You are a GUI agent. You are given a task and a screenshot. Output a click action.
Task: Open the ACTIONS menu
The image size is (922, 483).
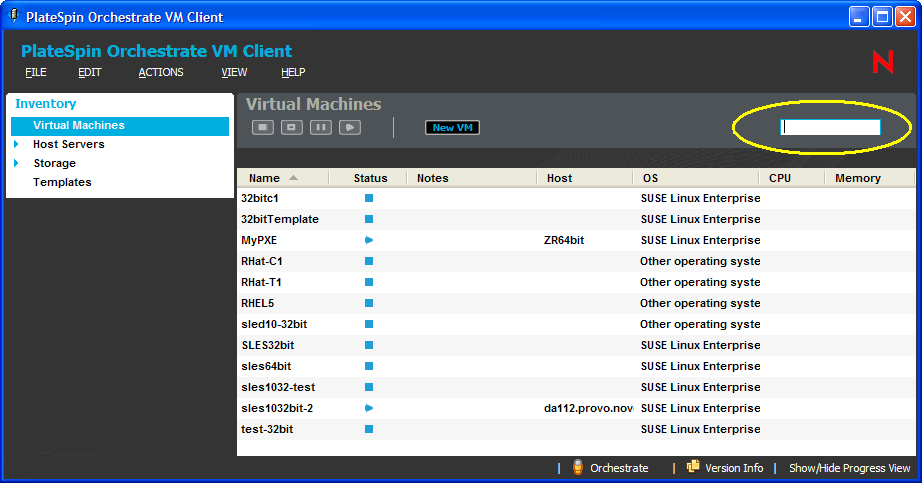161,72
